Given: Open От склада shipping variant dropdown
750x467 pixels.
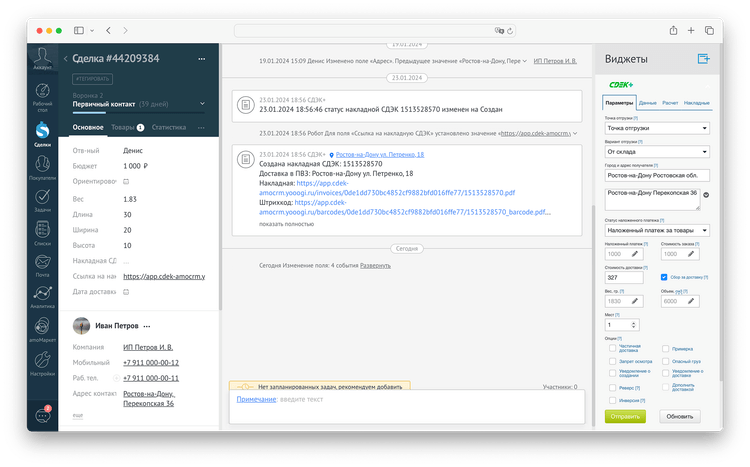Looking at the screenshot, I should [657, 152].
